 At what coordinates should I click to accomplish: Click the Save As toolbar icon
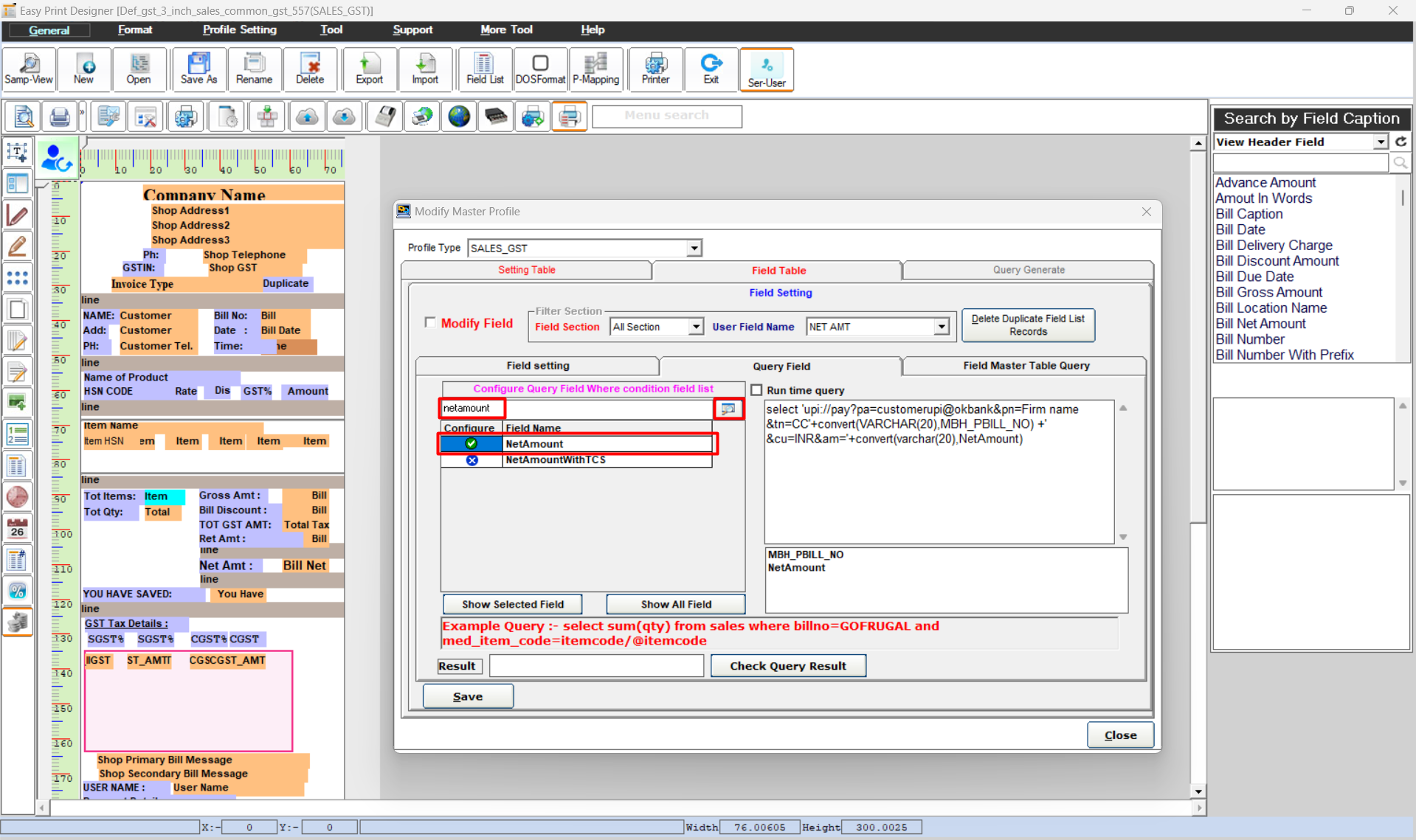198,69
